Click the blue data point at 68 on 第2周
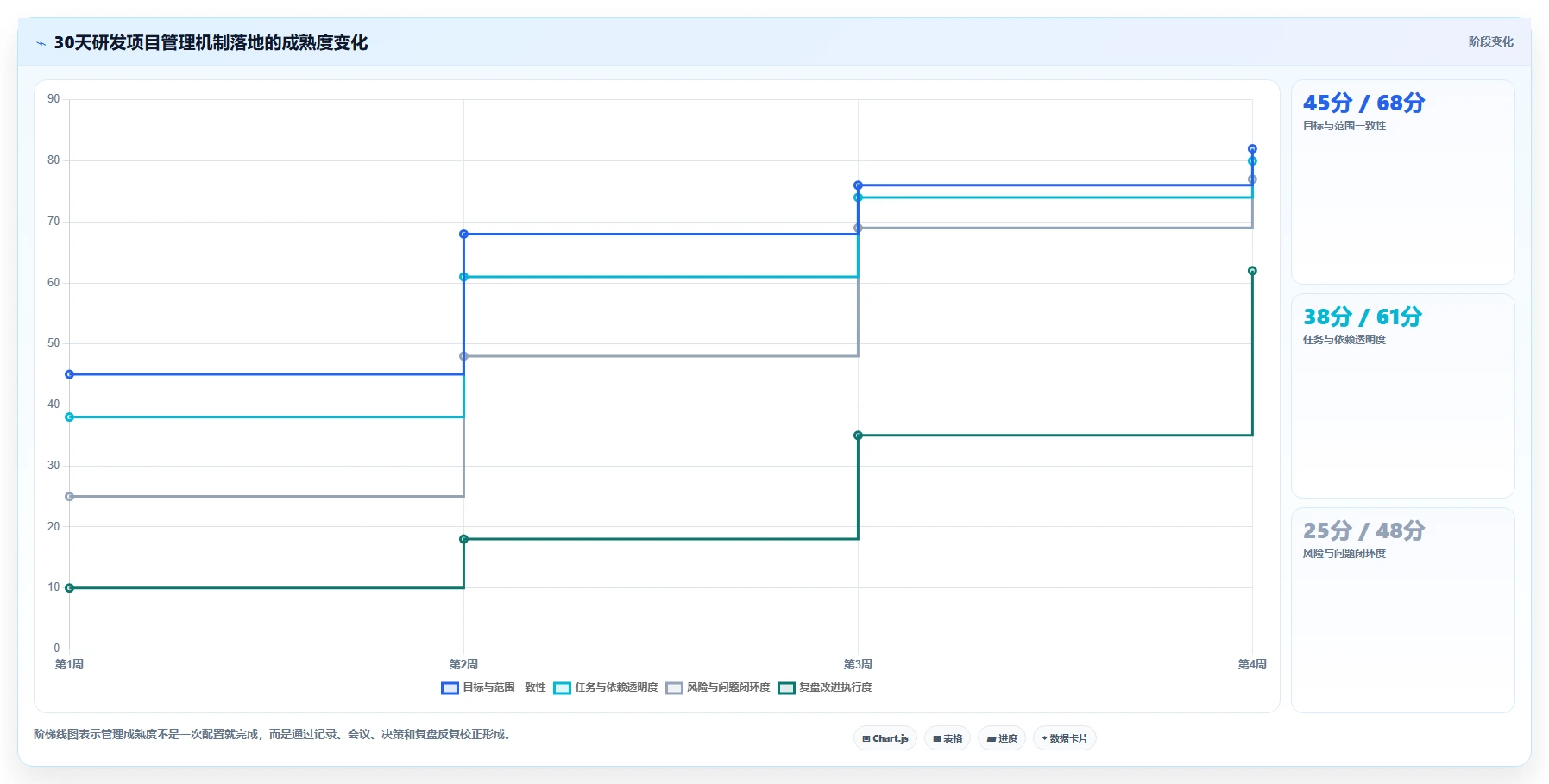Screen dimensions: 1549x784 (464, 235)
